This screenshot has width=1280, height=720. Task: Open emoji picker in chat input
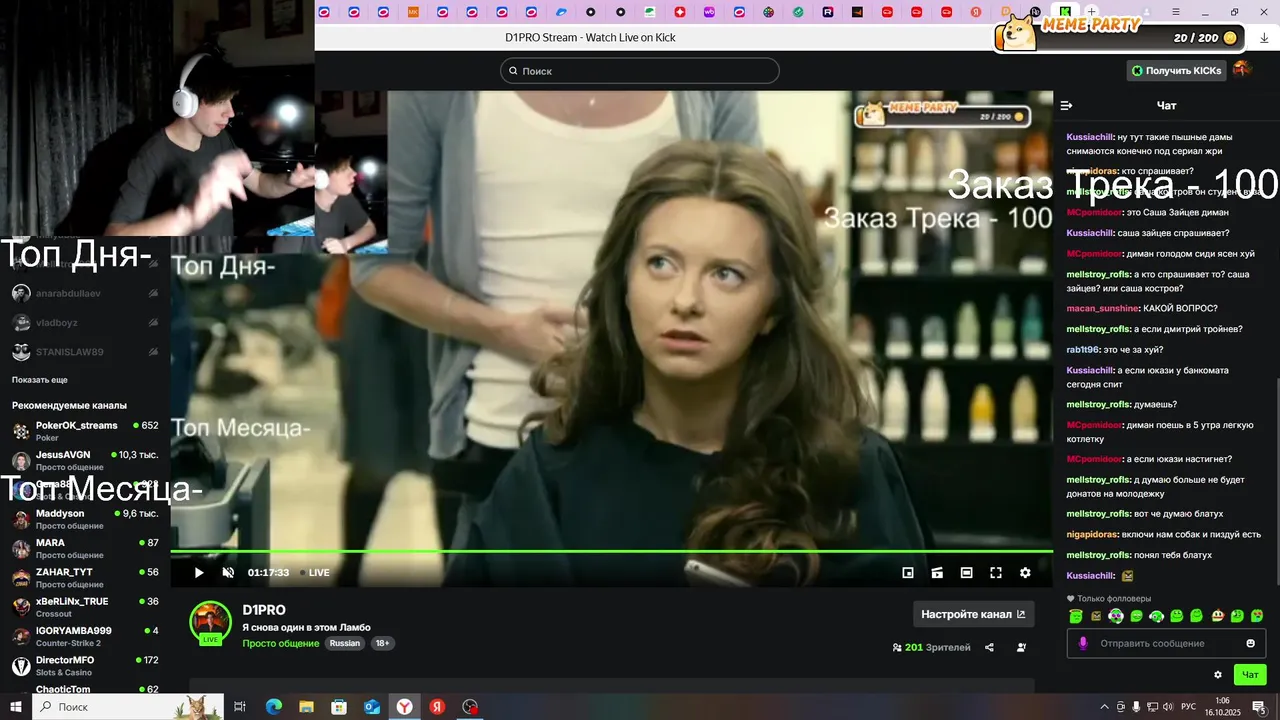(x=1250, y=643)
